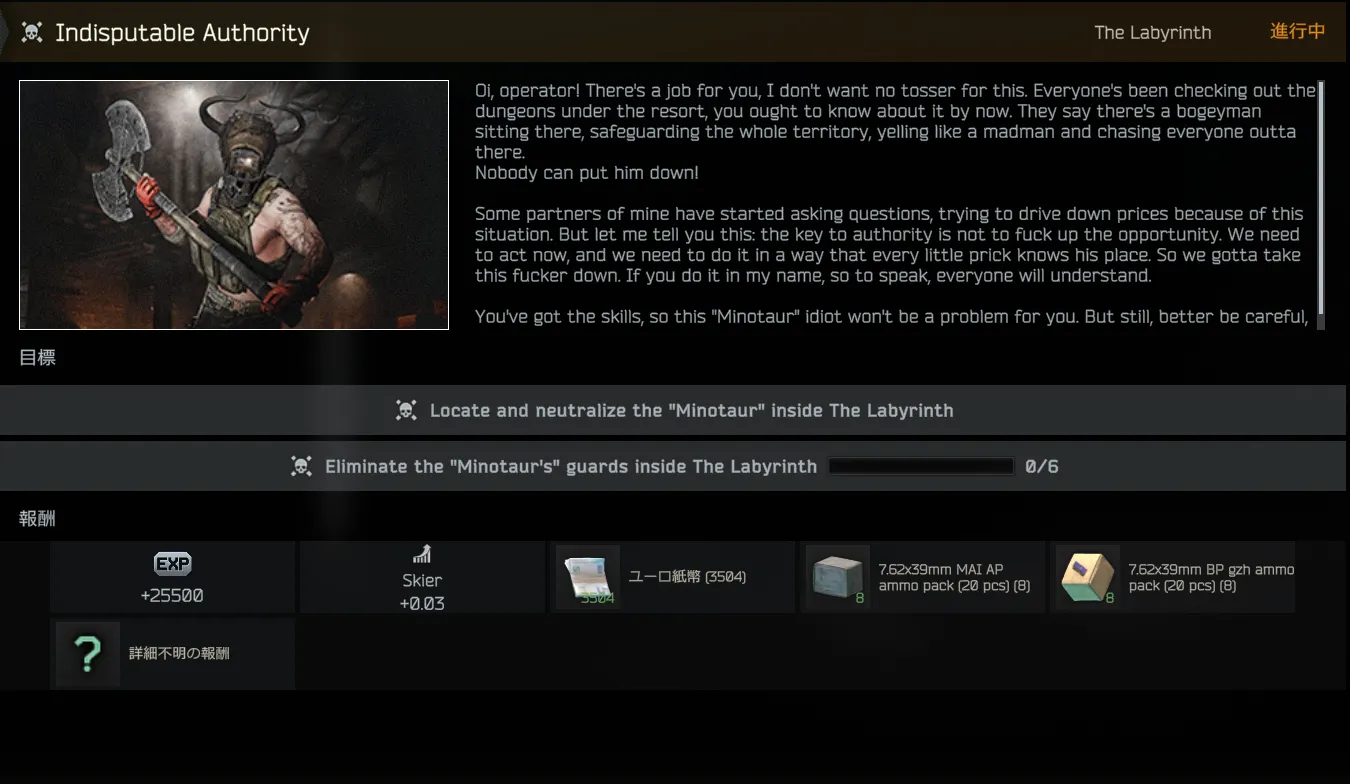
Task: Click the 0/6 guards counter text
Action: click(1042, 466)
